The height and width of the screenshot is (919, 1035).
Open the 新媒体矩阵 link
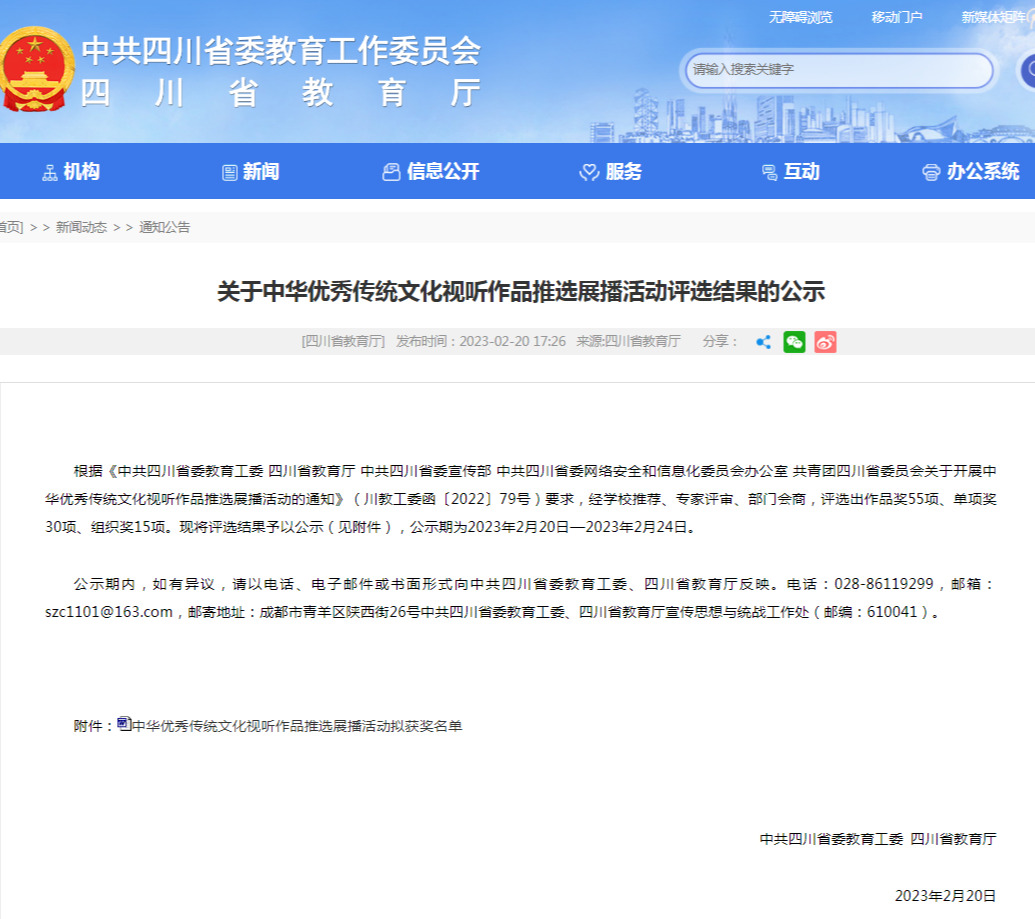point(995,17)
